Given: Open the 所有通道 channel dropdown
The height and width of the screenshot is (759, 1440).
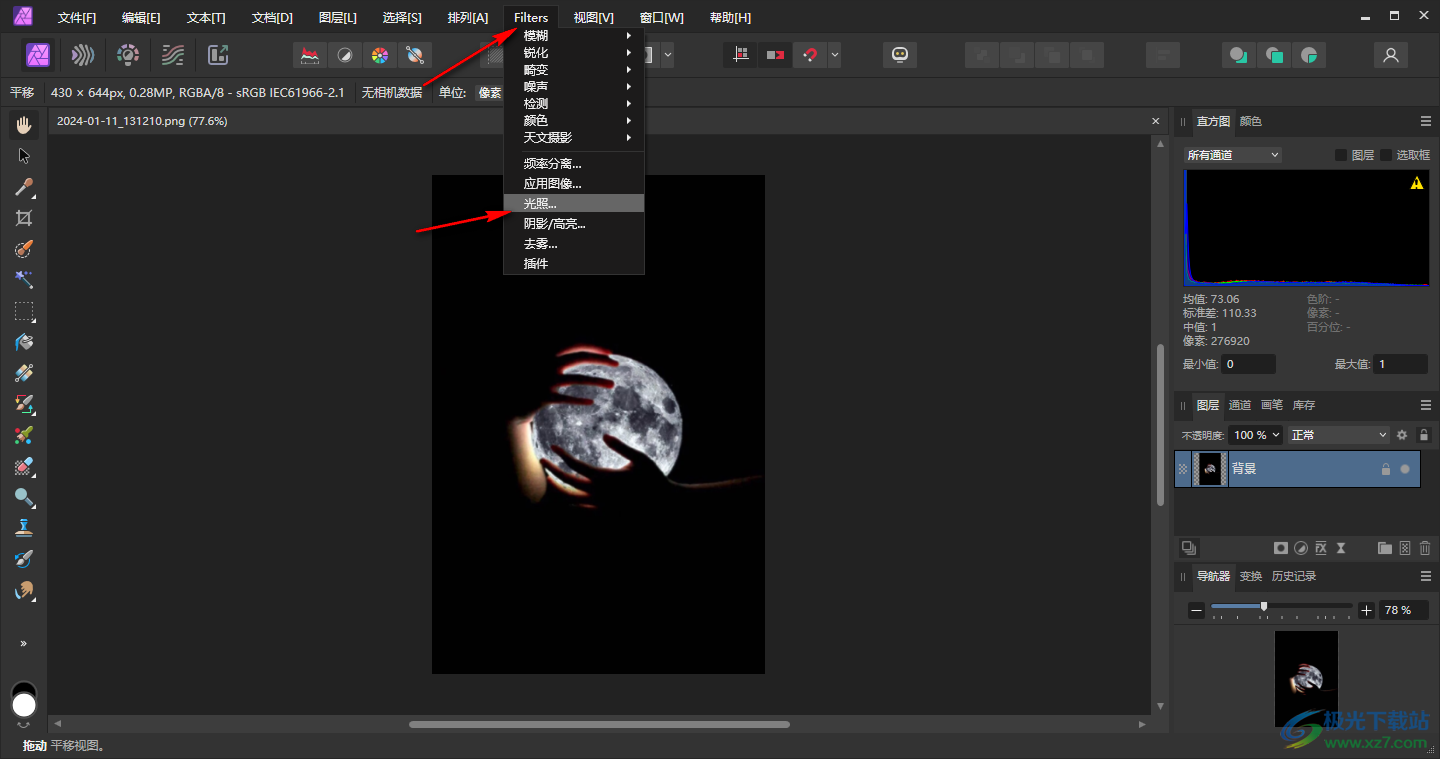Looking at the screenshot, I should (x=1232, y=155).
